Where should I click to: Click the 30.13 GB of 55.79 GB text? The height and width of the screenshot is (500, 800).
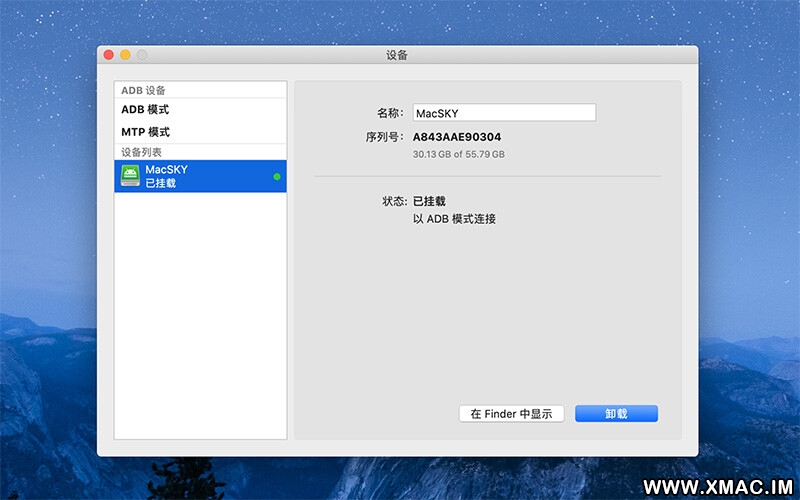click(459, 154)
